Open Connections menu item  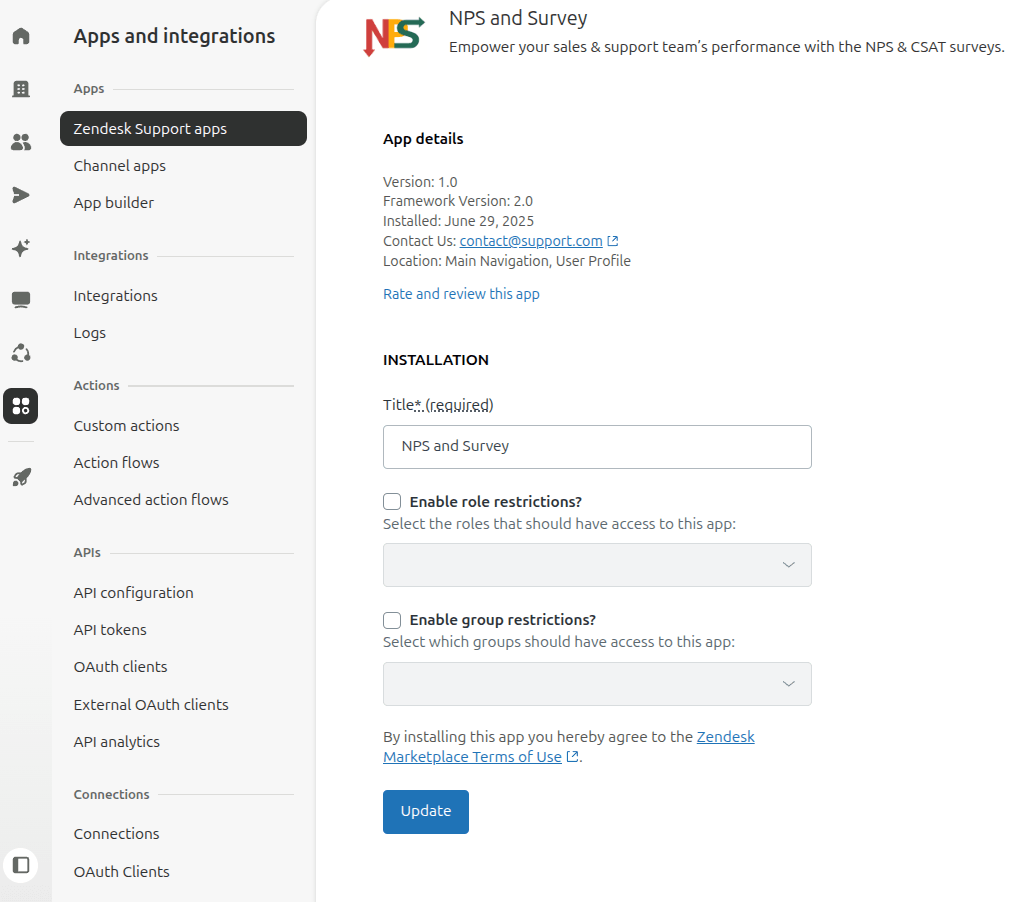point(117,833)
